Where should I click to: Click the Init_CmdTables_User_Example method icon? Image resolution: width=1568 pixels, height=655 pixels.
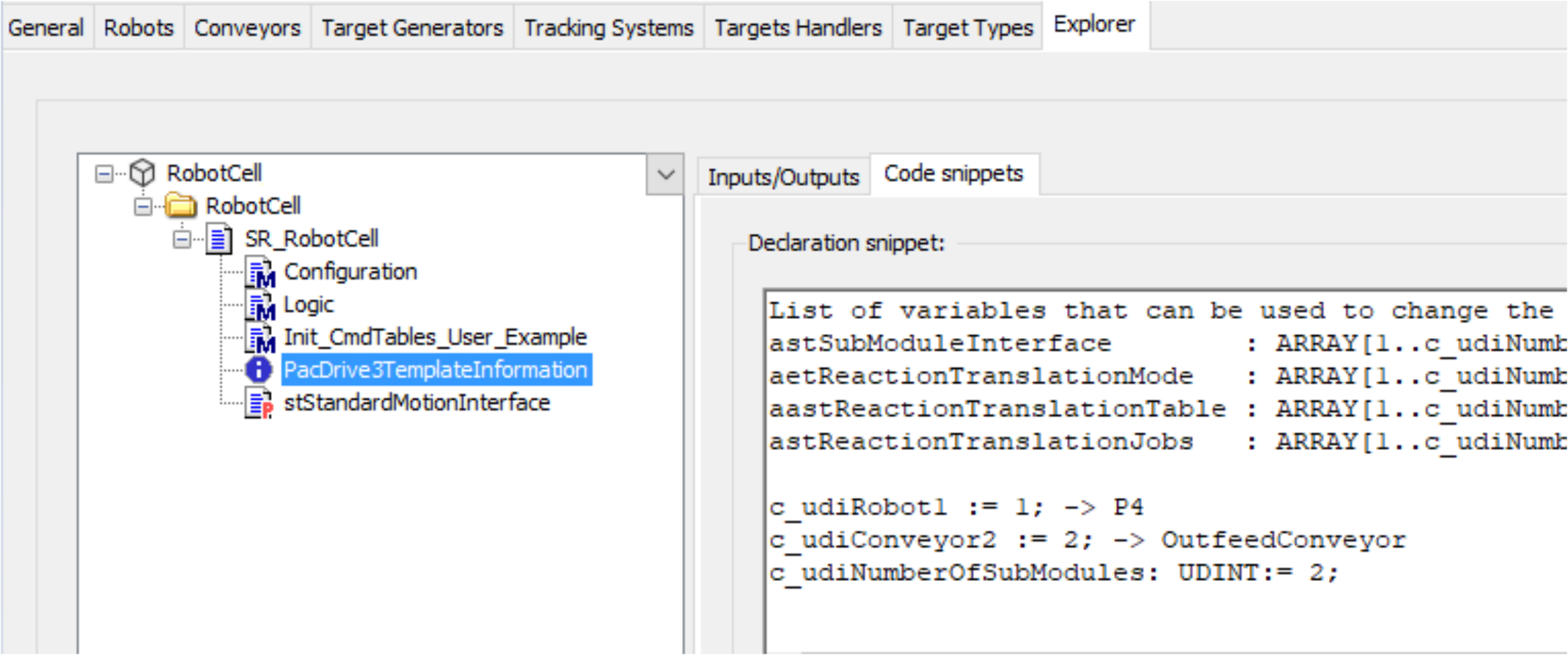click(259, 337)
